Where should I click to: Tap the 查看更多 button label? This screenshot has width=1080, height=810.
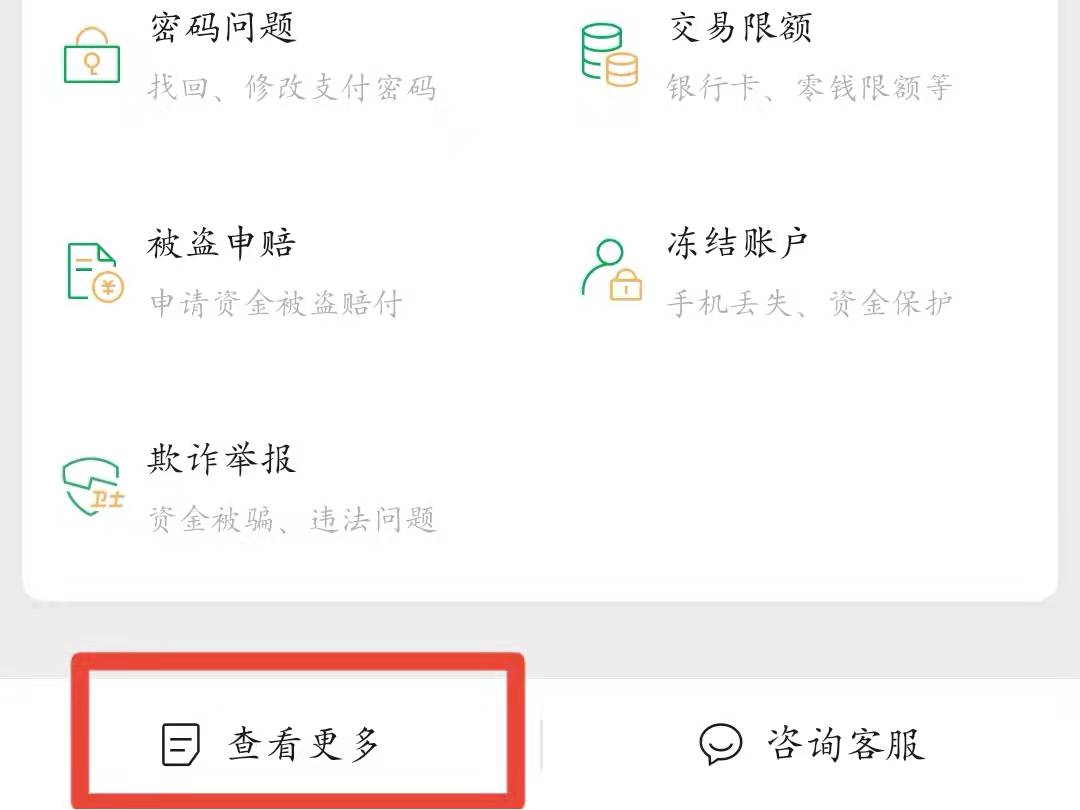[304, 745]
